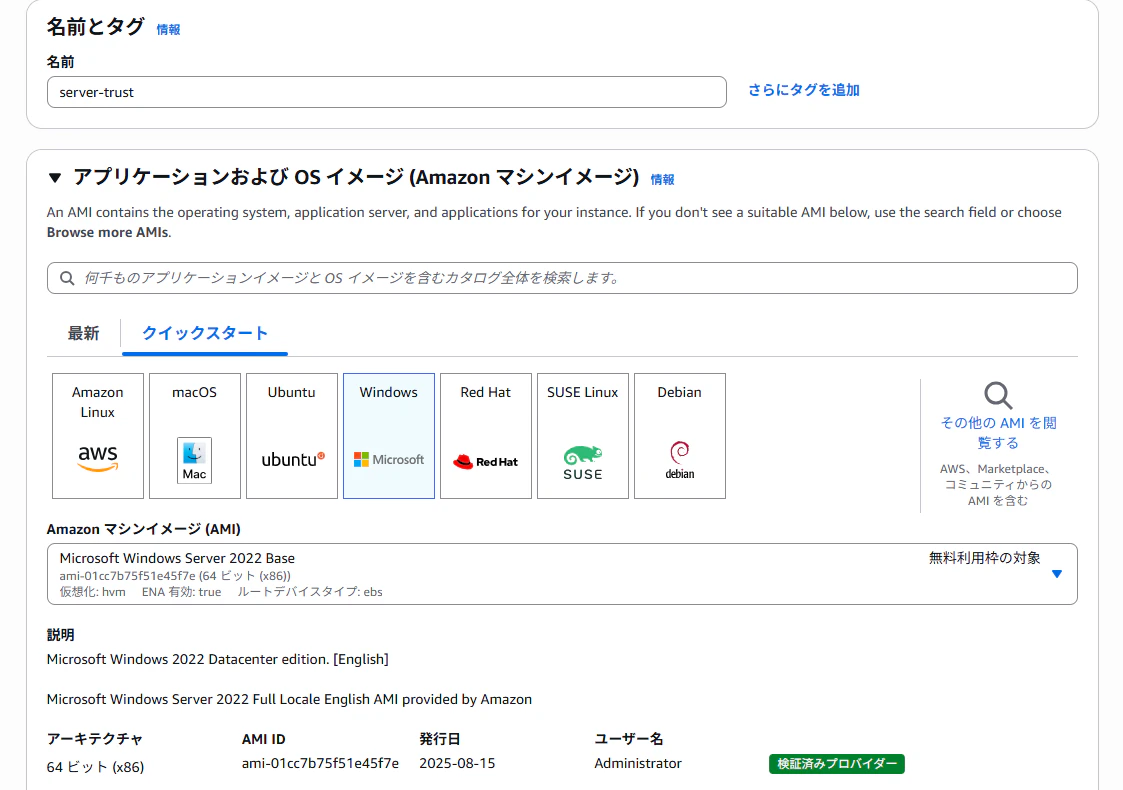This screenshot has height=790, width=1123.
Task: Focus the name field containing server-trust
Action: [387, 92]
